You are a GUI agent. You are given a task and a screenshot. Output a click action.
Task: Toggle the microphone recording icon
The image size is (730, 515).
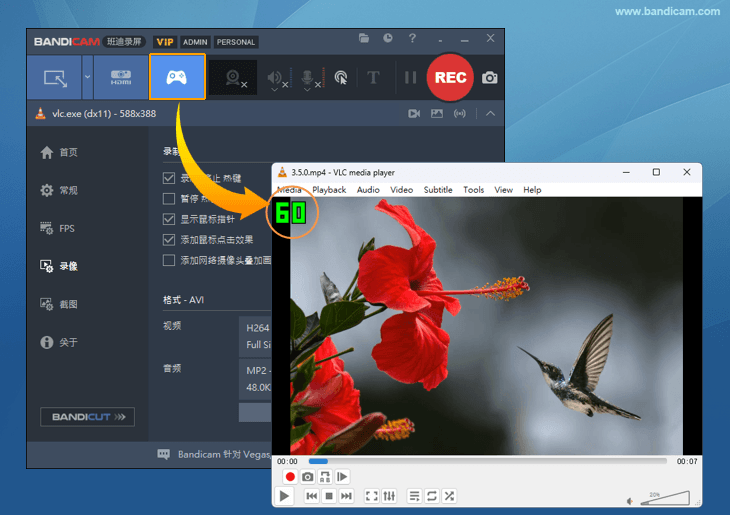click(x=307, y=78)
